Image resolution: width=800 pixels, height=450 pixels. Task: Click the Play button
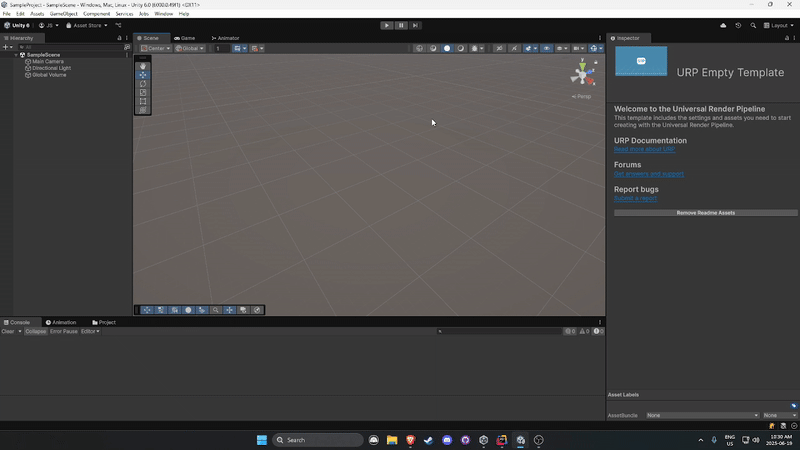(x=387, y=26)
